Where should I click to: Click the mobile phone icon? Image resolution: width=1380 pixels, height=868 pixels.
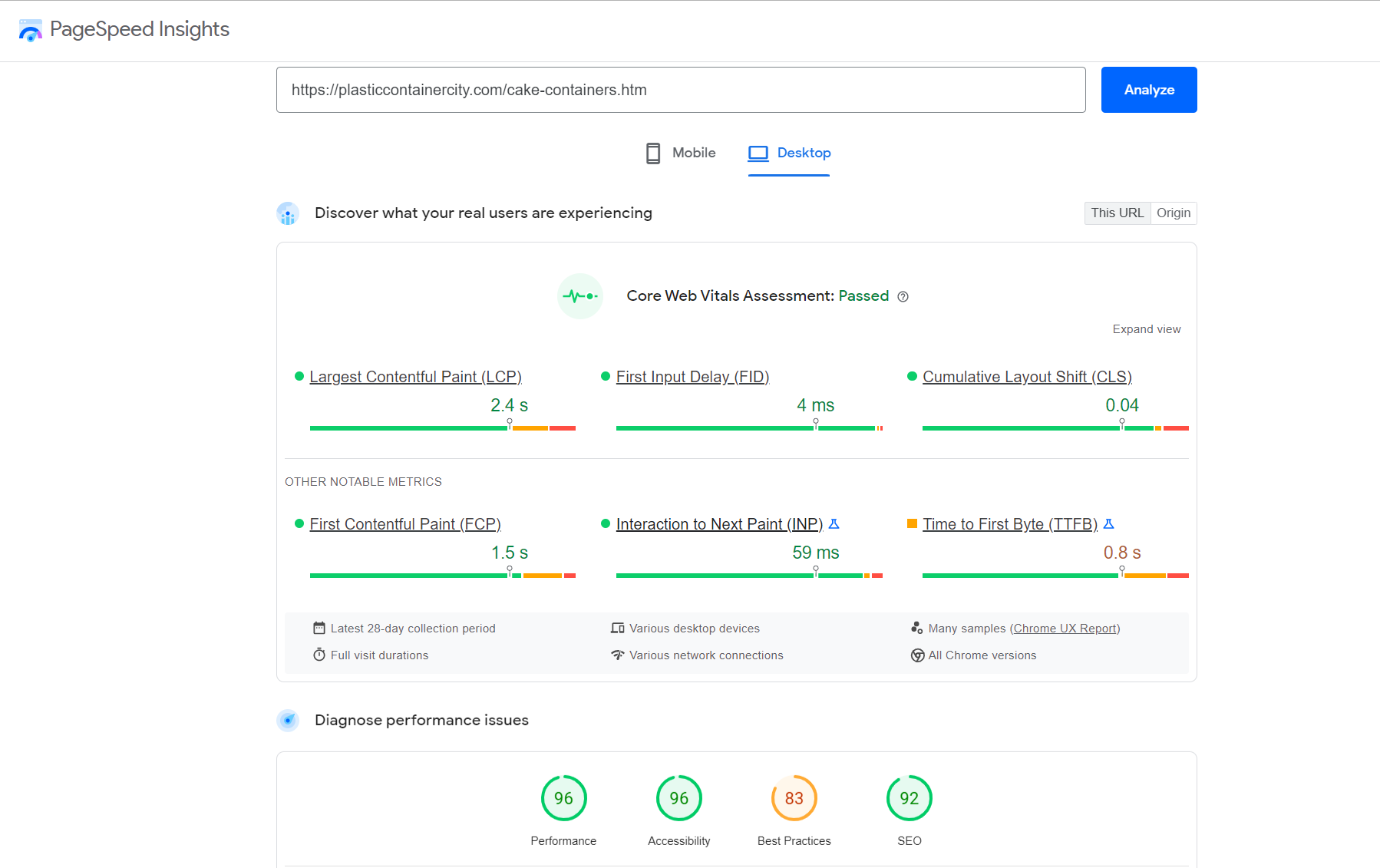[653, 153]
